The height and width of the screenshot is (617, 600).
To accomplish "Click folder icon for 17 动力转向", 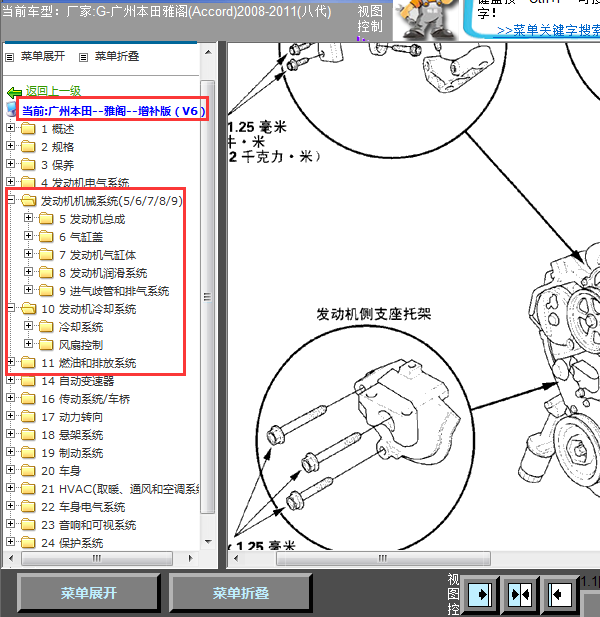I will tap(28, 417).
